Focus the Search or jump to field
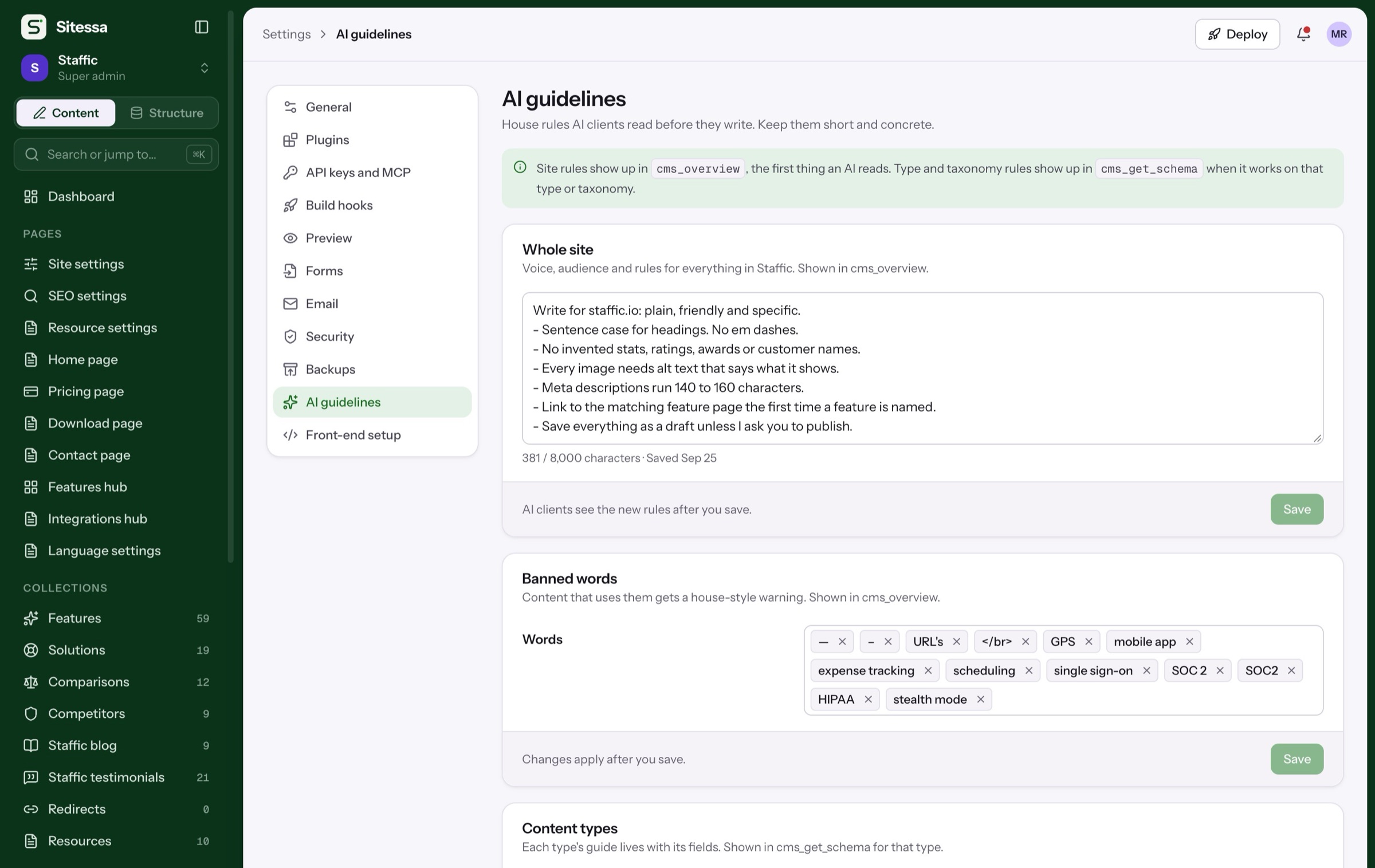Screen dimensions: 1375x868 click(116, 154)
